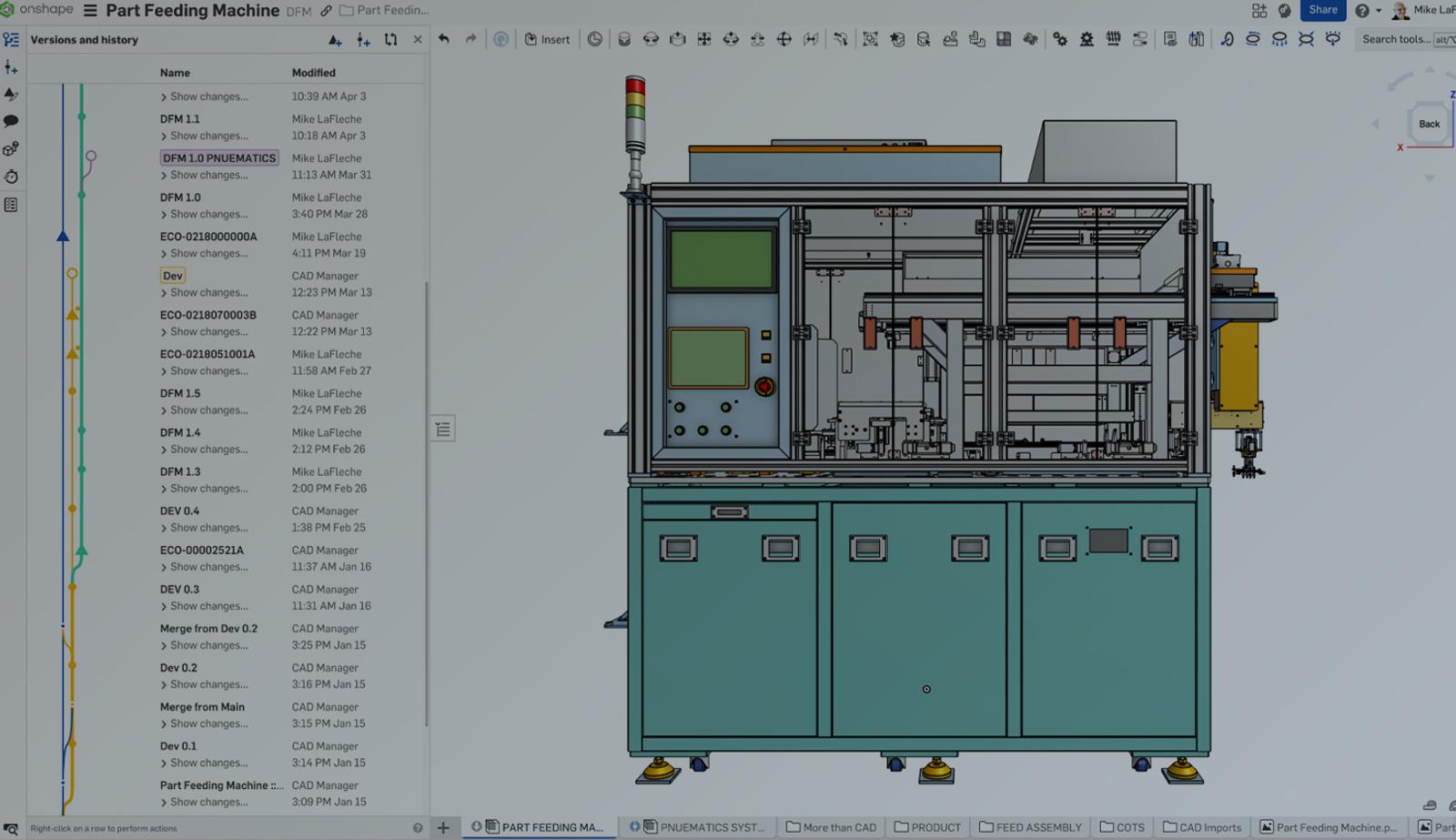This screenshot has width=1456, height=840.
Task: Expand Show changes under DFM 1.1
Action: click(208, 136)
